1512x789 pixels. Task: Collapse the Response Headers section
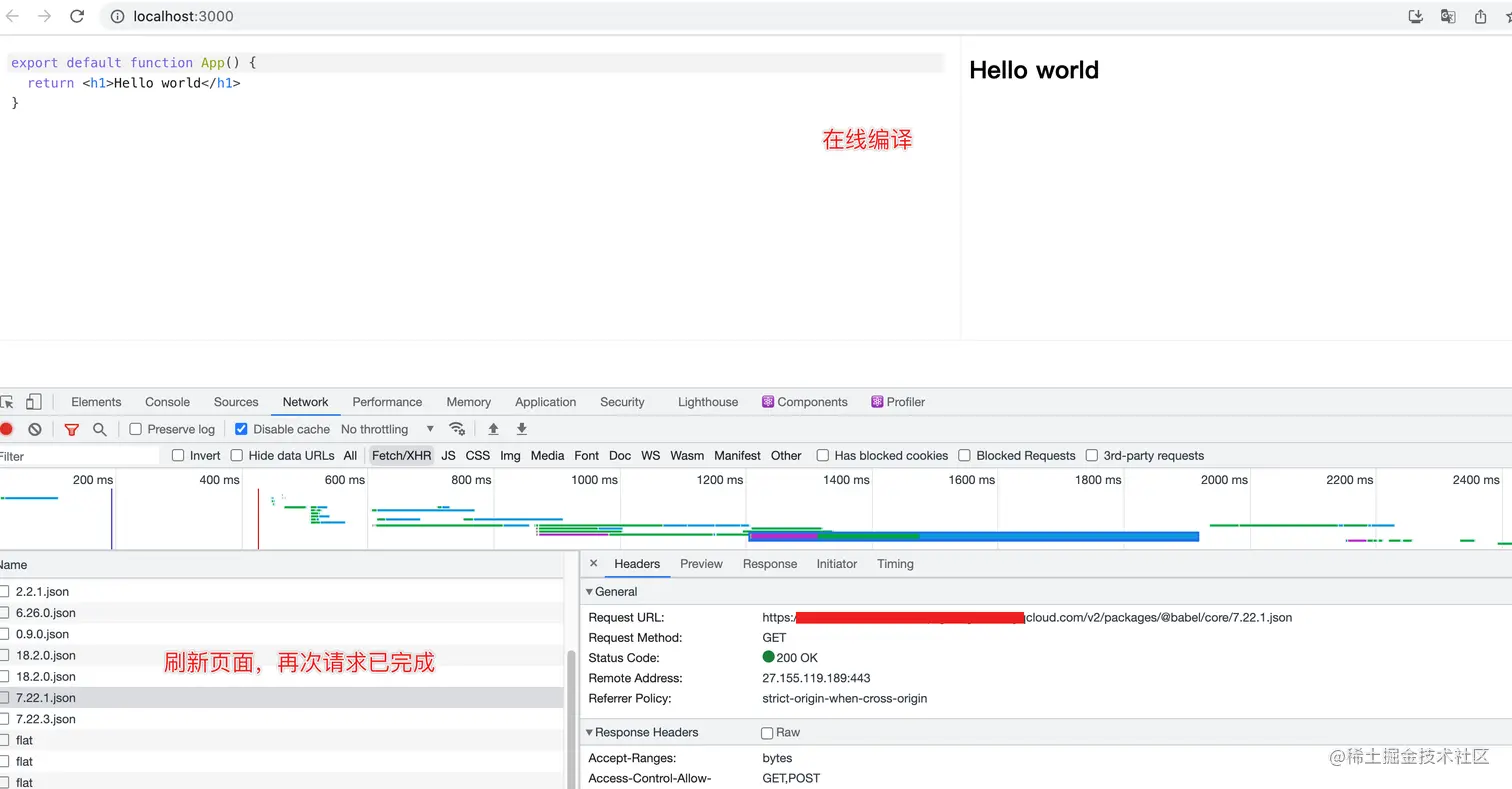coord(590,732)
